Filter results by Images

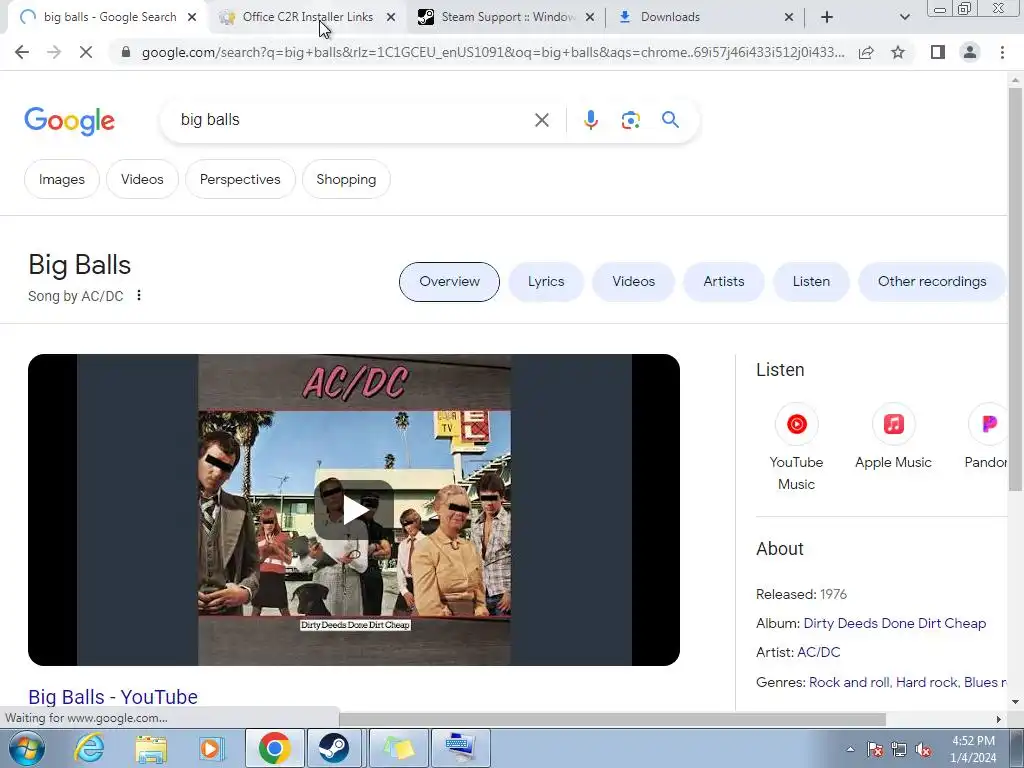pyautogui.click(x=61, y=179)
